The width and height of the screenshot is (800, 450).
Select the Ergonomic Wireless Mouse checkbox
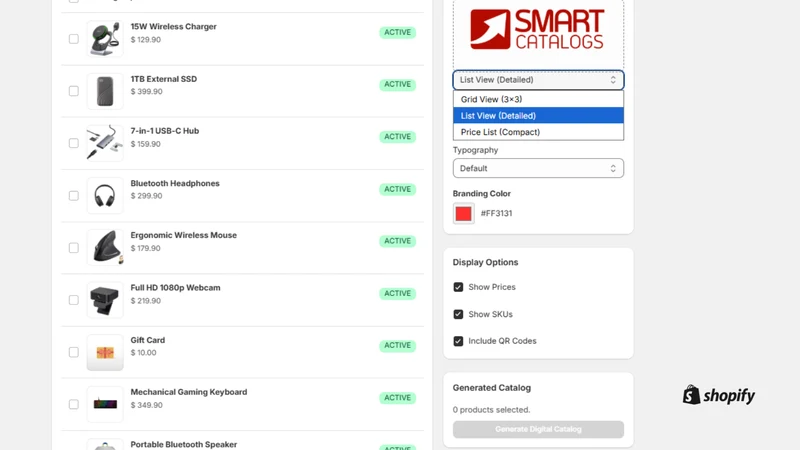point(73,247)
